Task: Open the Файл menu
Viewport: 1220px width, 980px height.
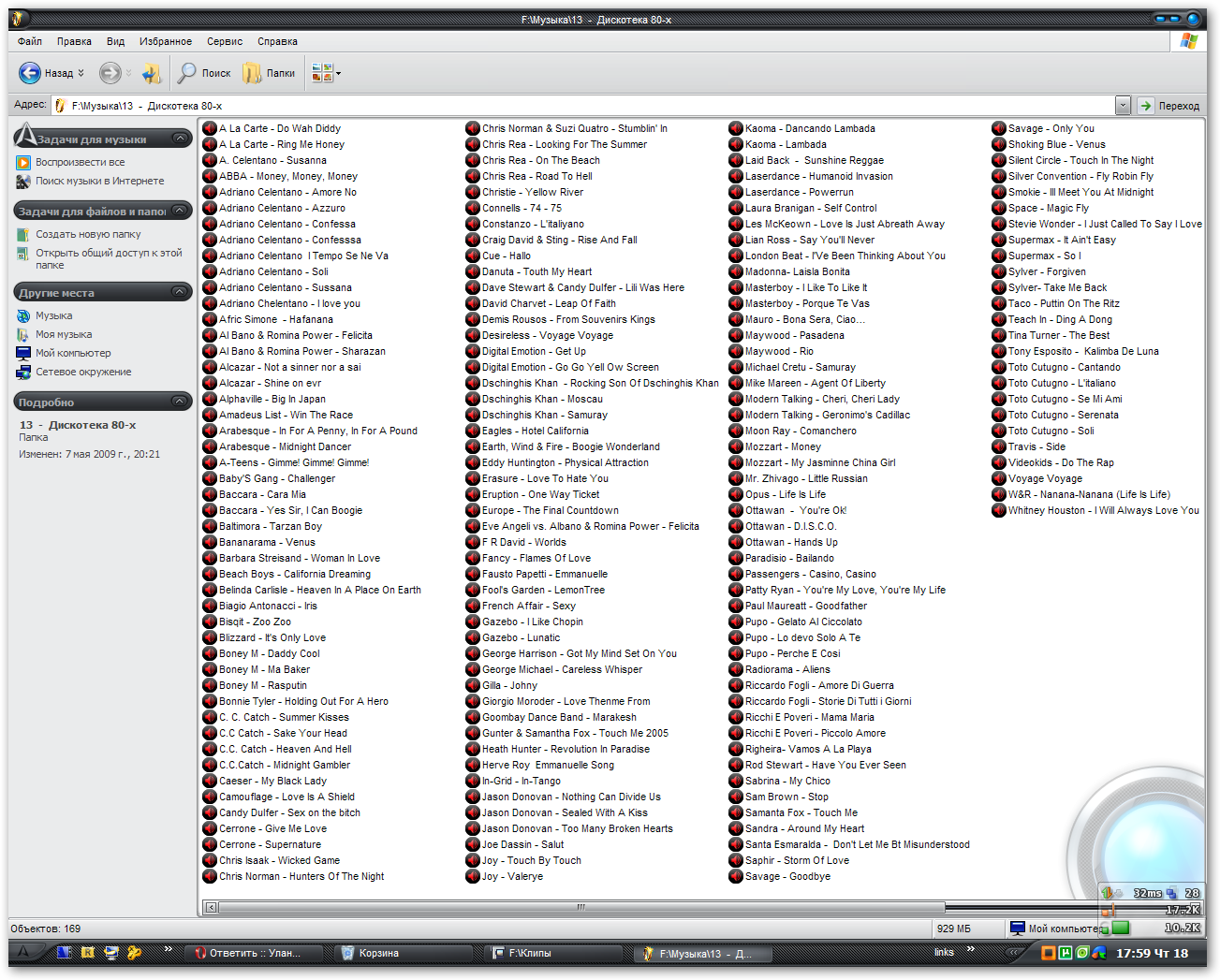Action: coord(30,41)
